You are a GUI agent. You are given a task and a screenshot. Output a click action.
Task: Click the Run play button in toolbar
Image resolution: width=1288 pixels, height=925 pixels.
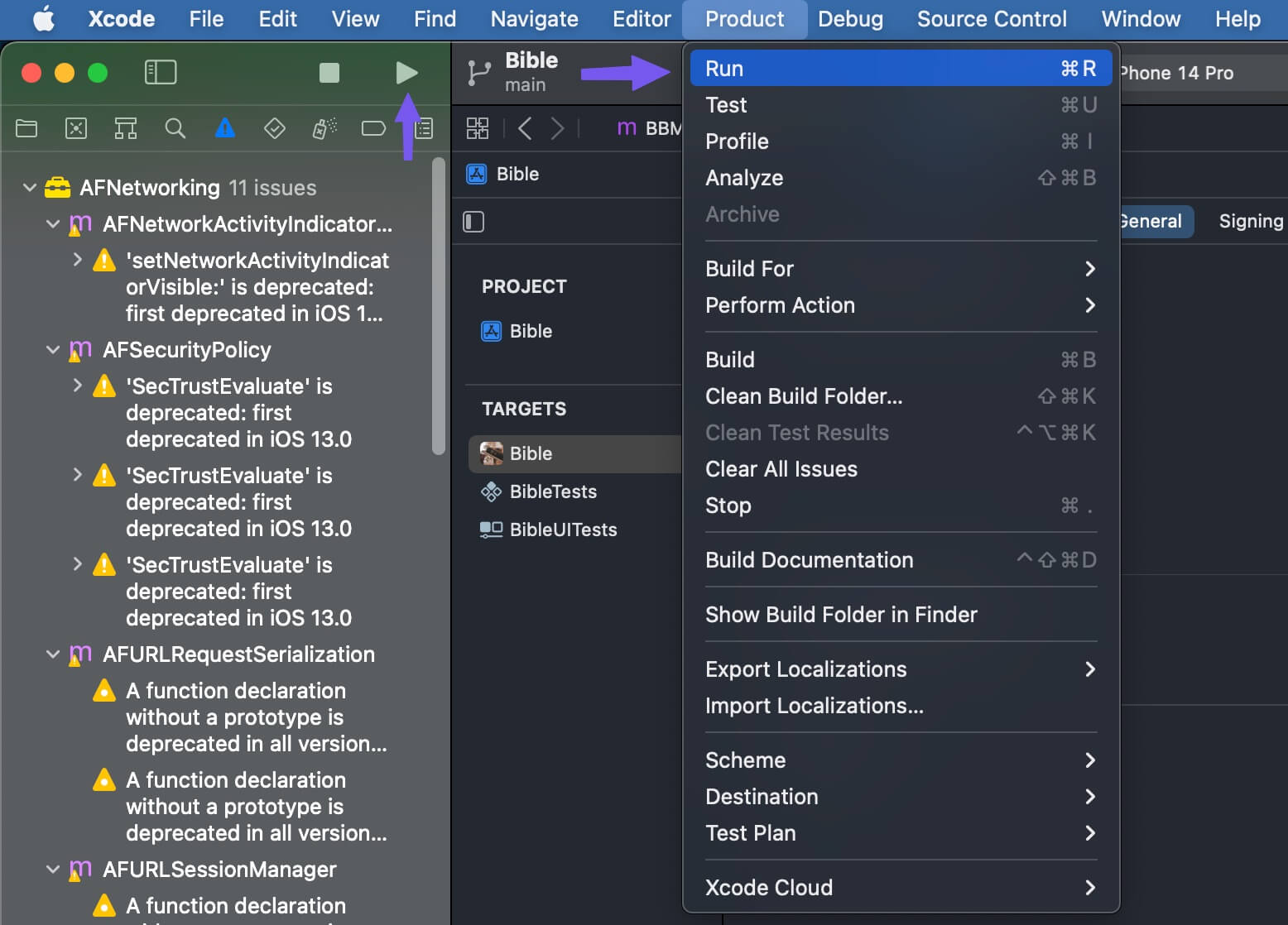point(406,73)
